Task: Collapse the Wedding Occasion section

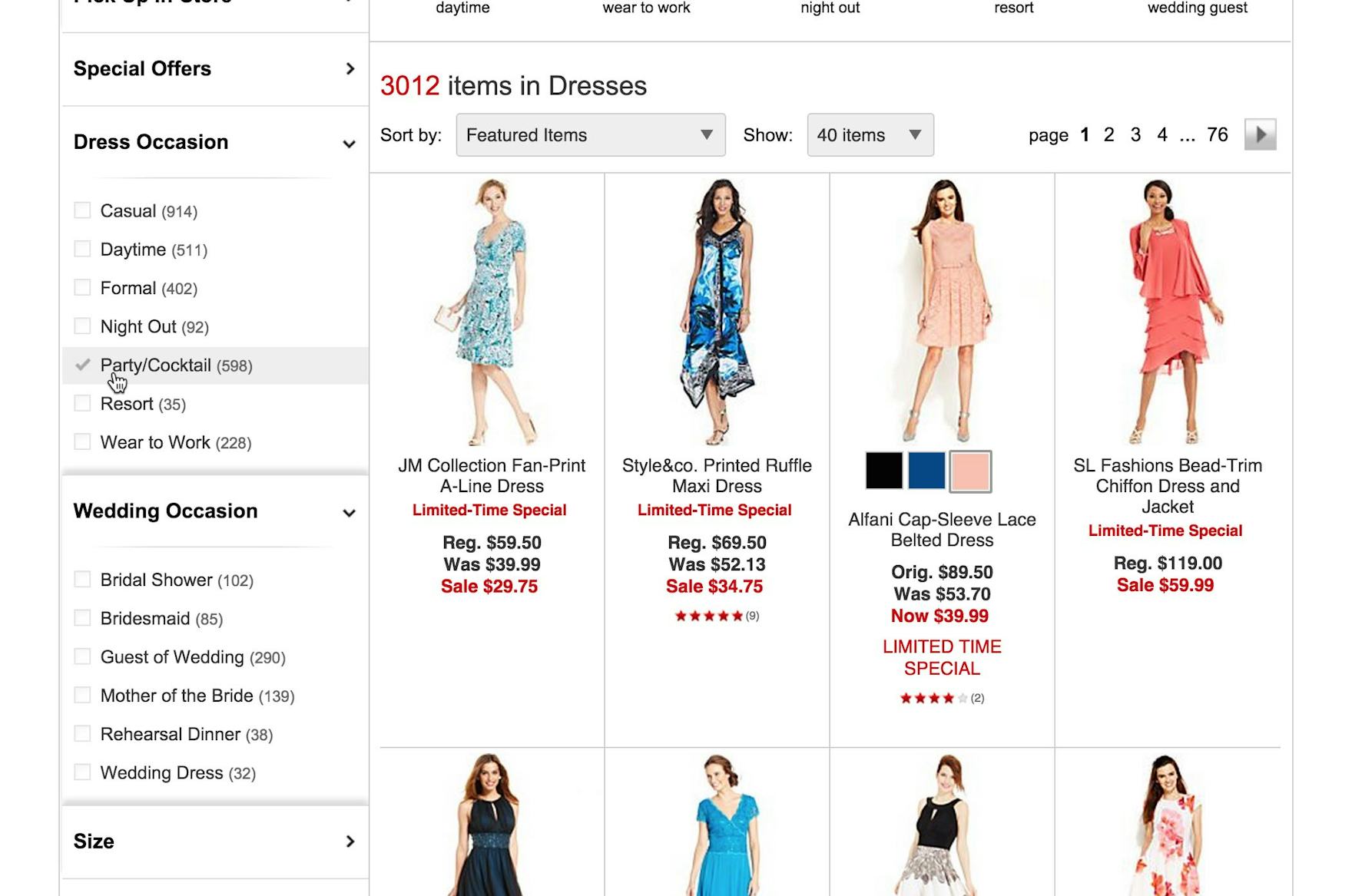Action: click(349, 513)
